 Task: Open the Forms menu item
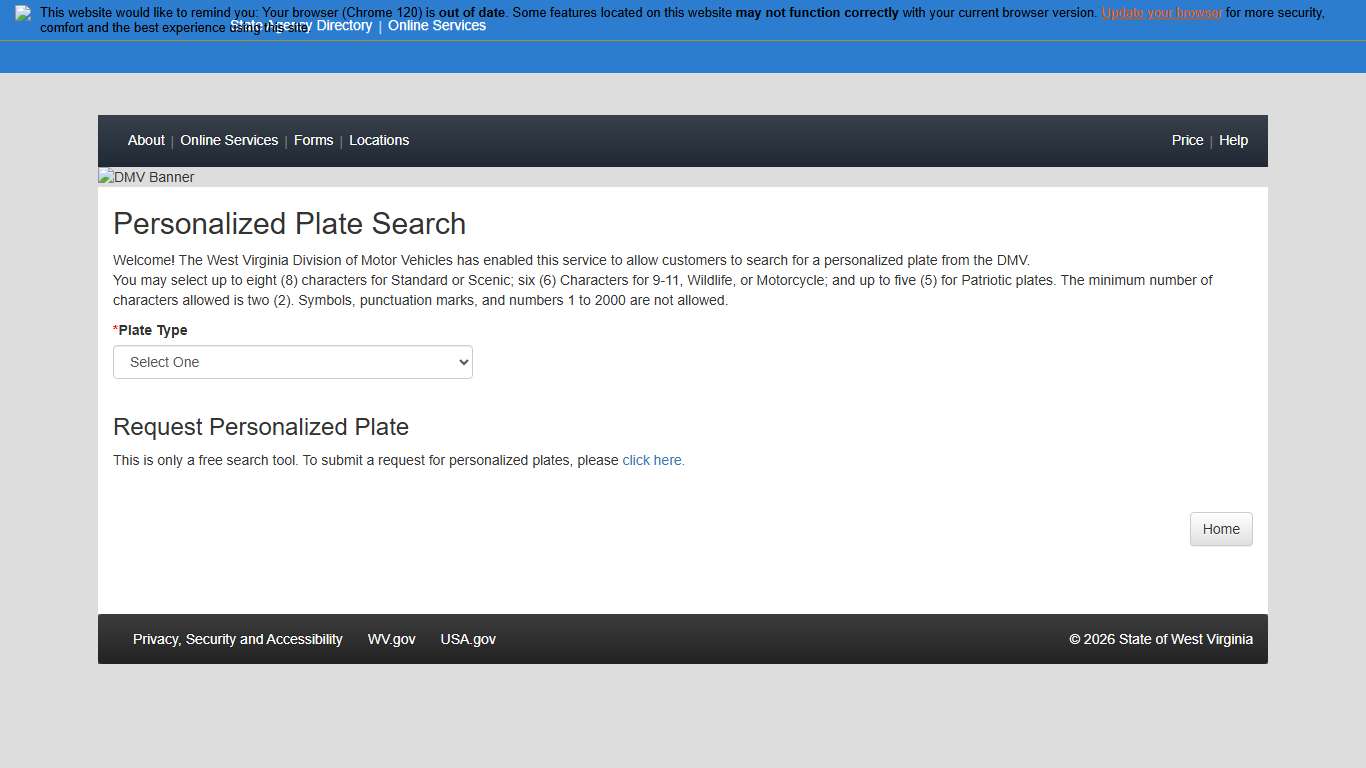313,141
